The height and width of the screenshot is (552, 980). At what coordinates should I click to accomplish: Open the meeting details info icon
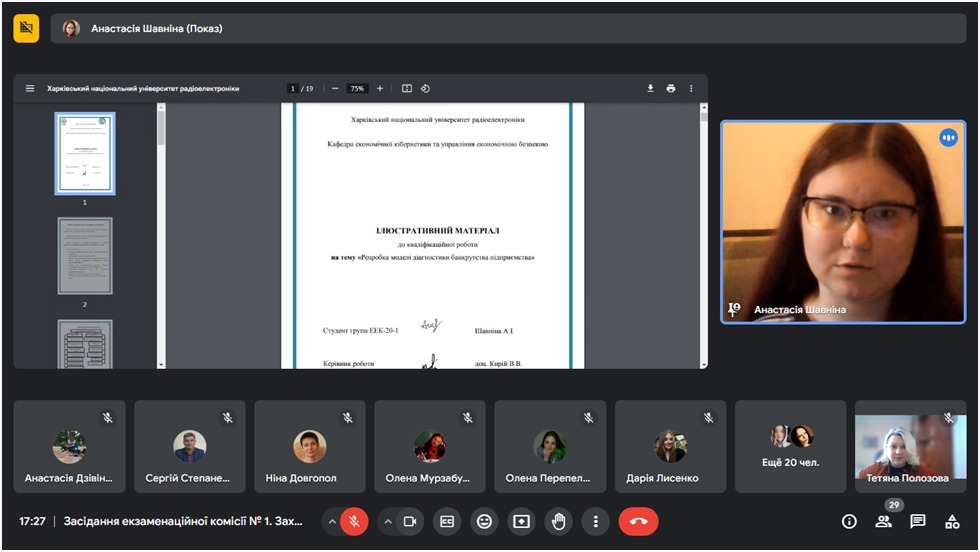(x=849, y=521)
